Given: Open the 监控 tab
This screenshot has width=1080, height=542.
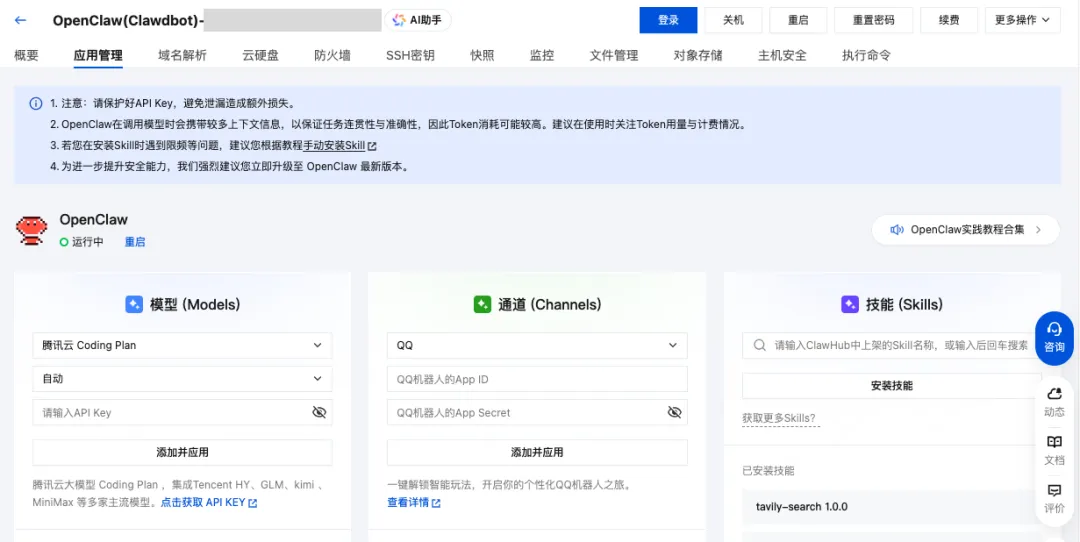Looking at the screenshot, I should pos(542,55).
